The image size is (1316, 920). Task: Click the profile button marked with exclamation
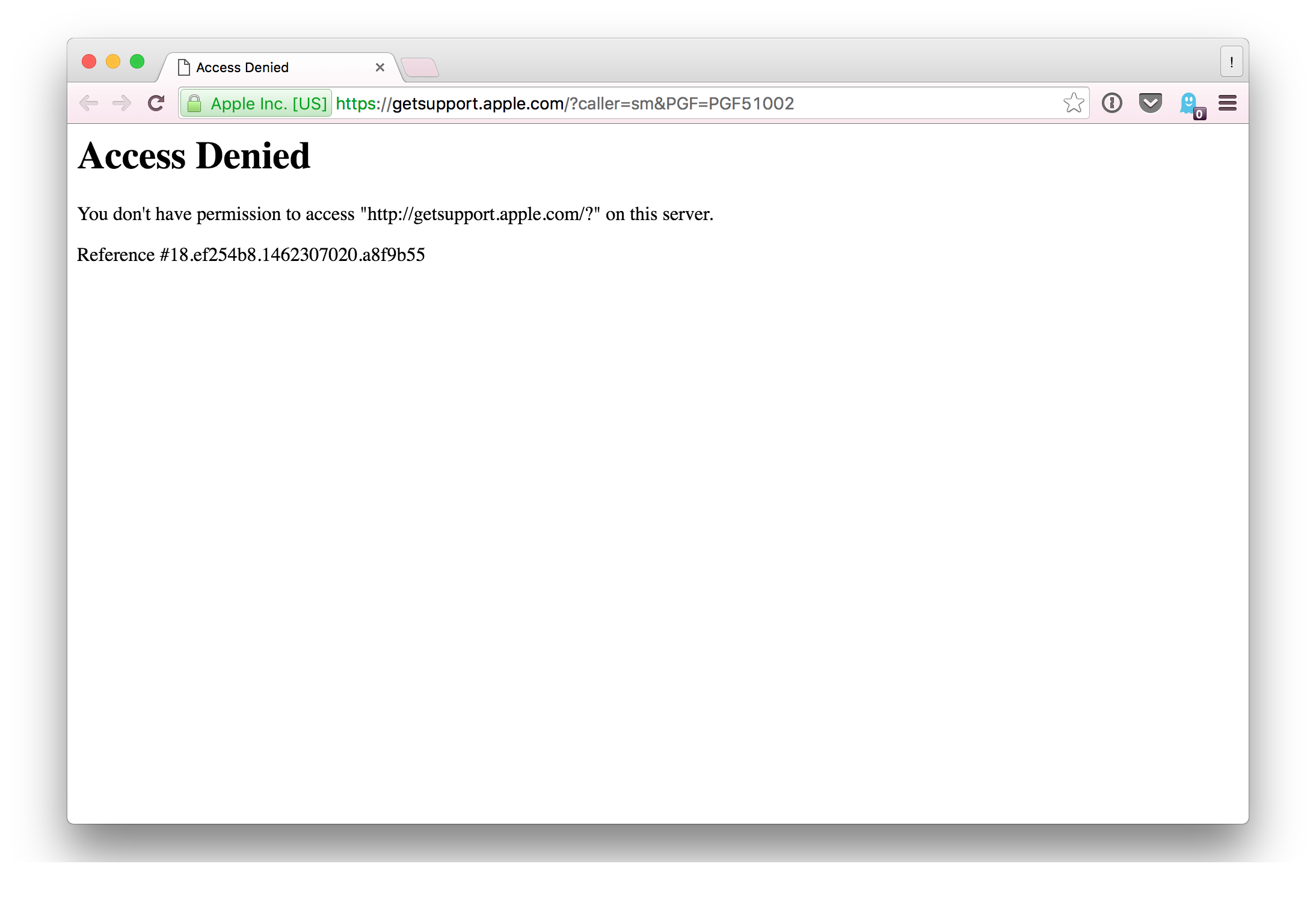tap(1231, 62)
